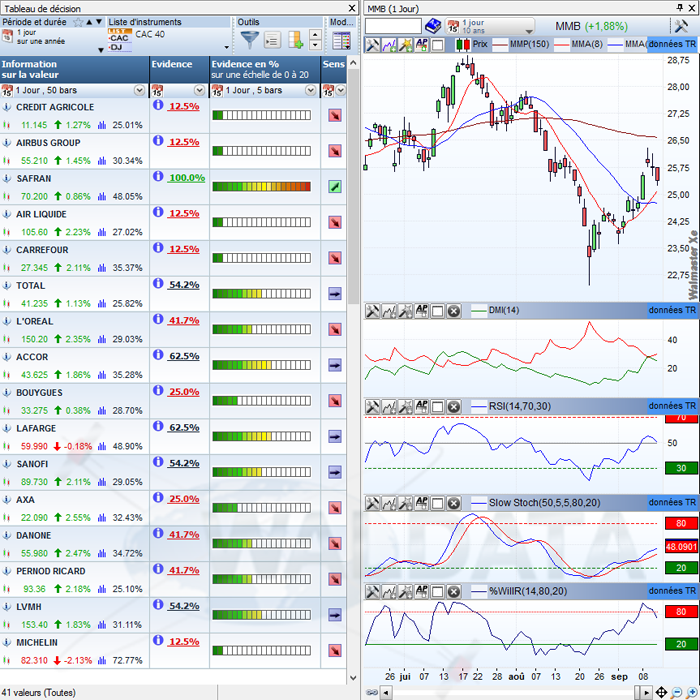
Task: Open settings tools icon in DMI(14) panel
Action: (x=372, y=311)
